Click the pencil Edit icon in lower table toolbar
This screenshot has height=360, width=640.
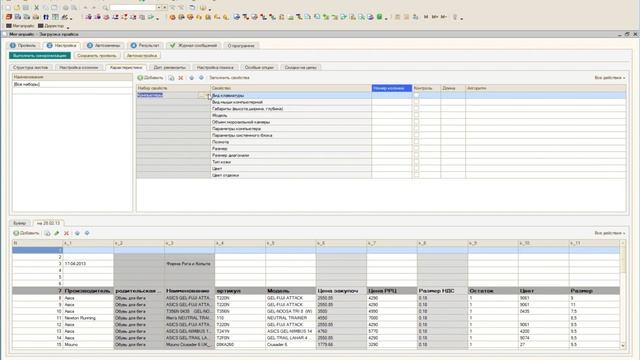[57, 233]
